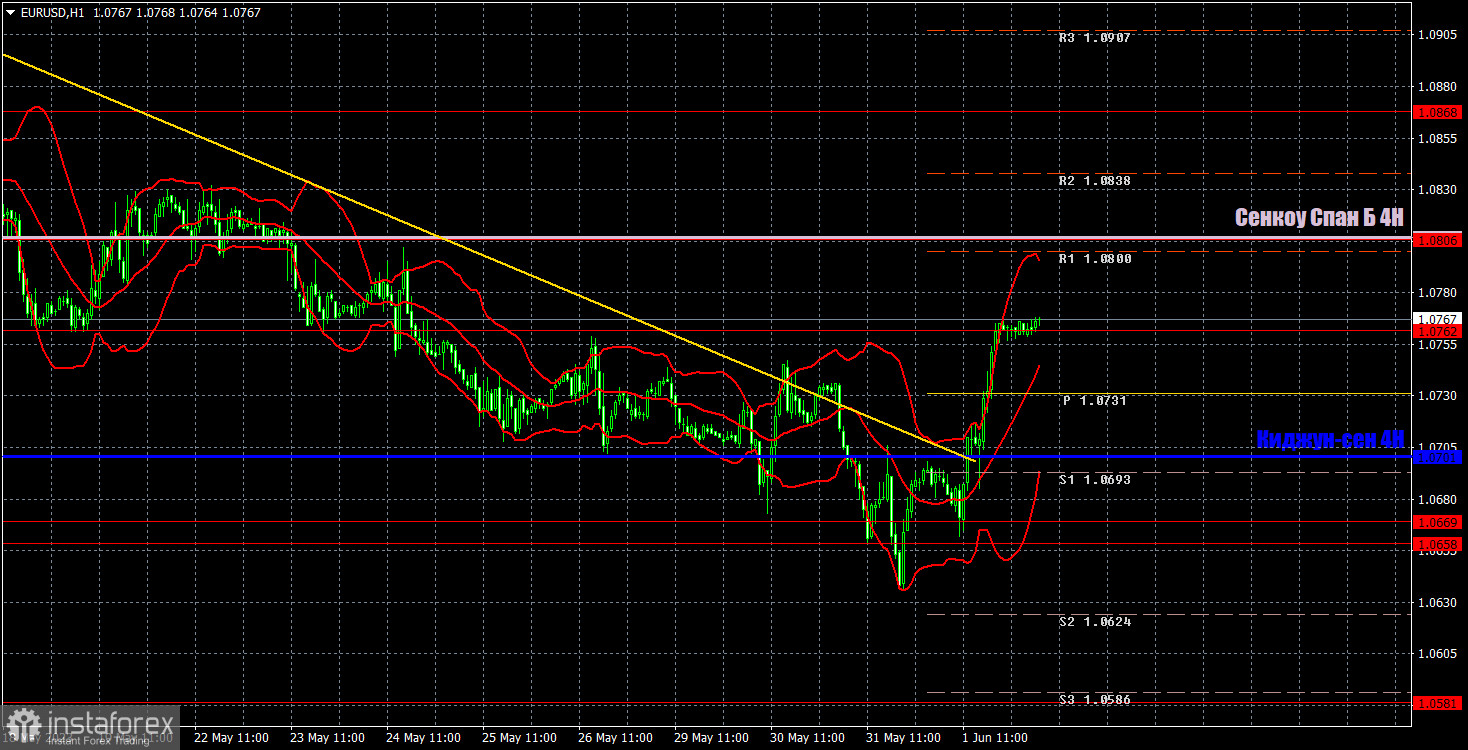
Task: Open the chart menu triangle beside EURUSD,H1
Action: [x=11, y=13]
